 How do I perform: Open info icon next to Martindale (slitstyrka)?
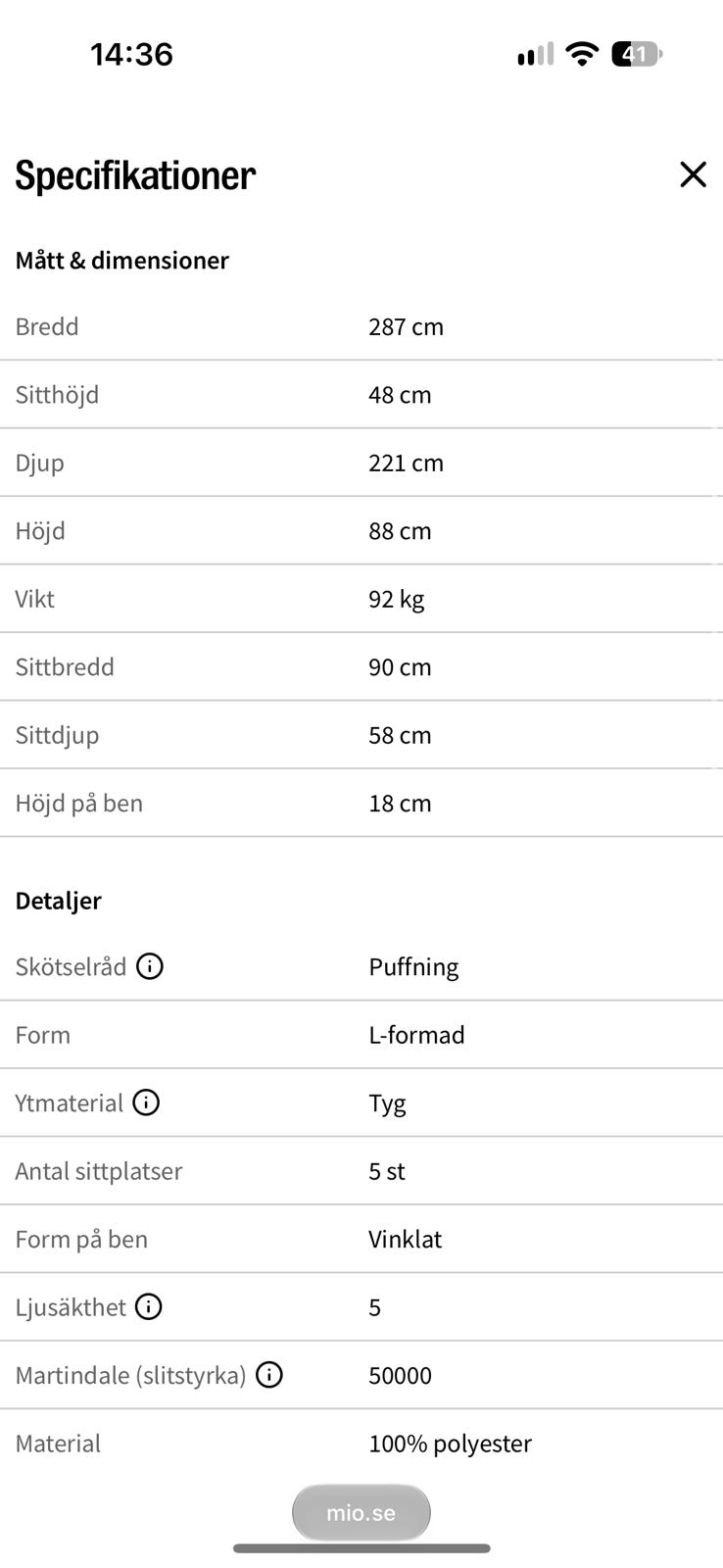coord(268,1375)
